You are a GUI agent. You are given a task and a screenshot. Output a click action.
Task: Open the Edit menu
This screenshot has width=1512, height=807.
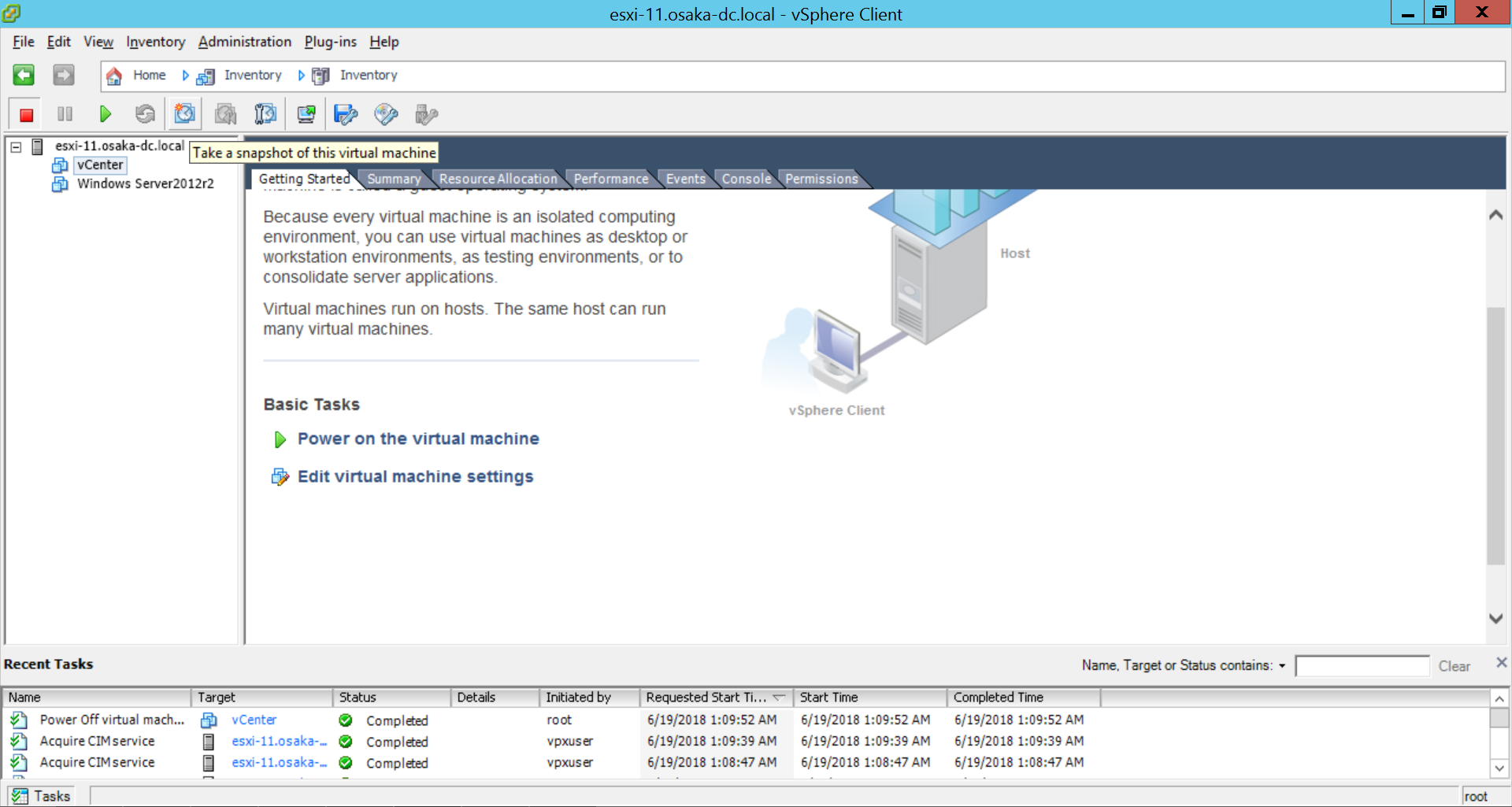coord(59,42)
